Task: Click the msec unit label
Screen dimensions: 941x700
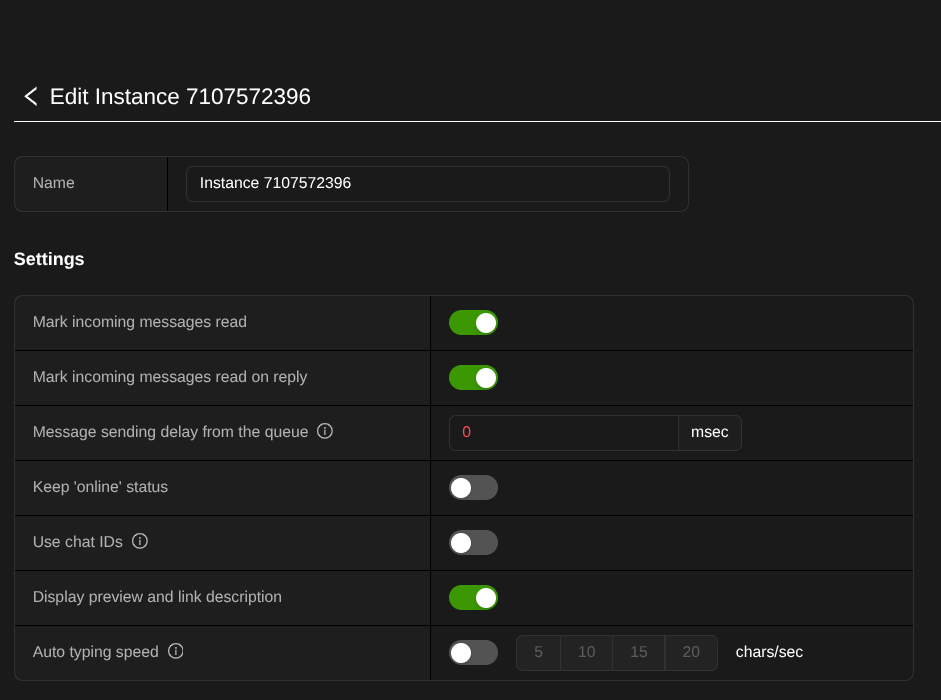Action: [x=710, y=433]
